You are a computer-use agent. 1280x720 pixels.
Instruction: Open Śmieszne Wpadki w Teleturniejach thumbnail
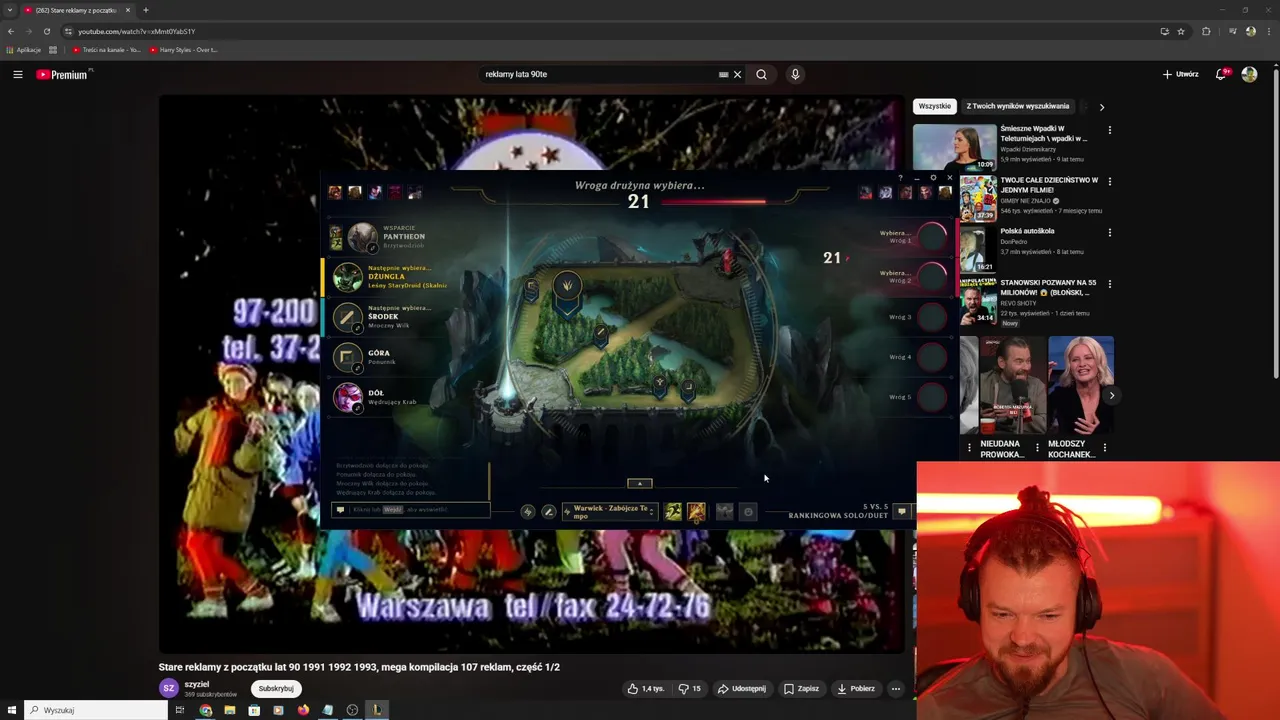coord(954,147)
